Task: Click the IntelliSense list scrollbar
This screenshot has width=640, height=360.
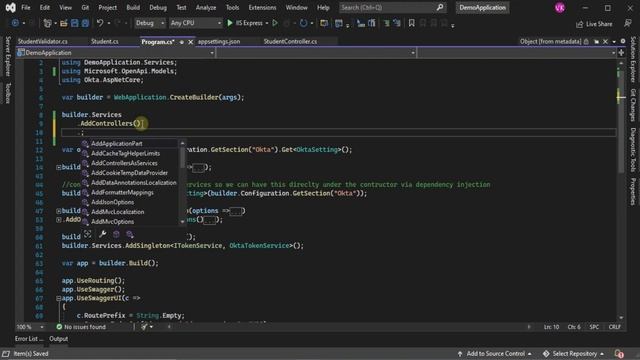Action: [182, 182]
